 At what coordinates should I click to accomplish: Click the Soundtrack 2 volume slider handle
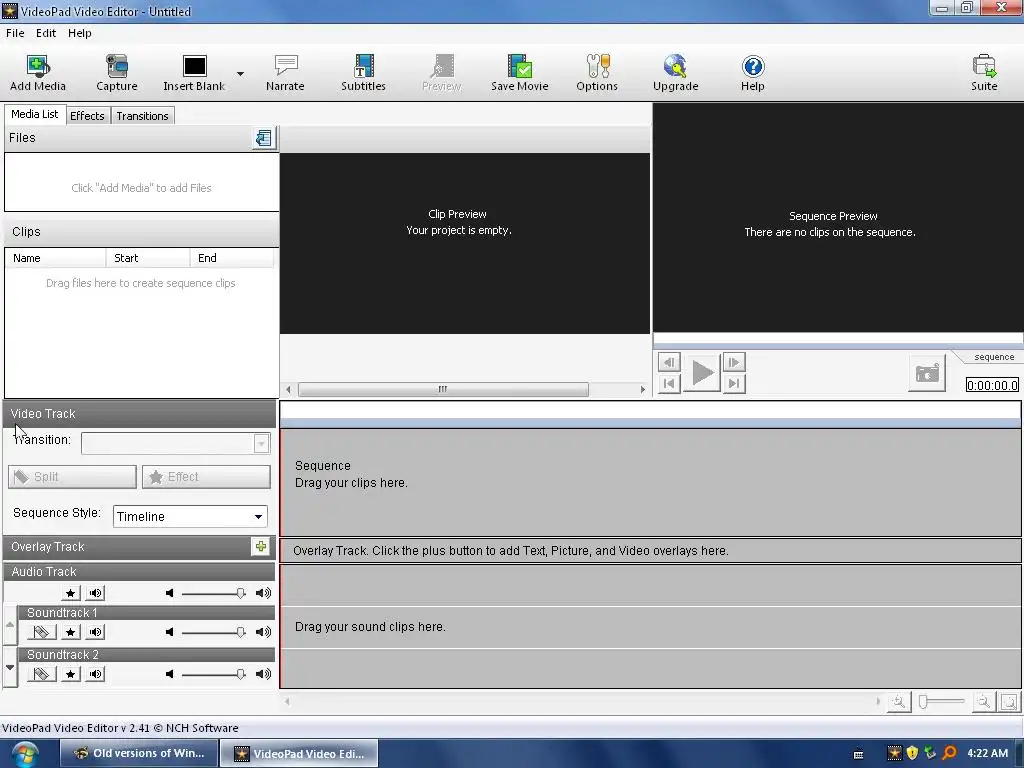tap(240, 674)
